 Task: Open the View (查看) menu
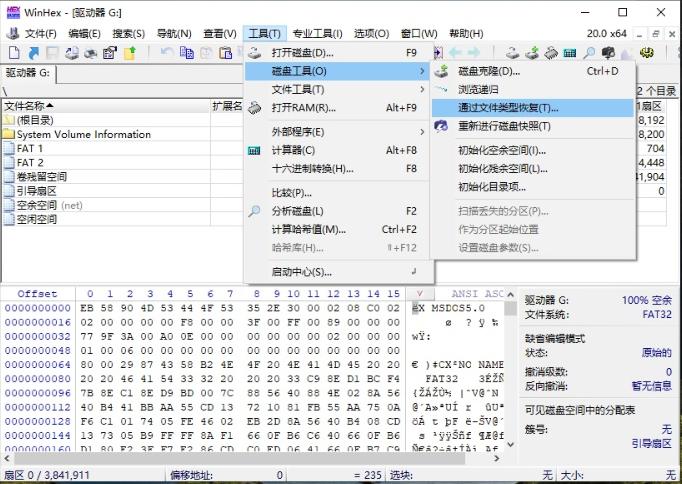pos(220,33)
